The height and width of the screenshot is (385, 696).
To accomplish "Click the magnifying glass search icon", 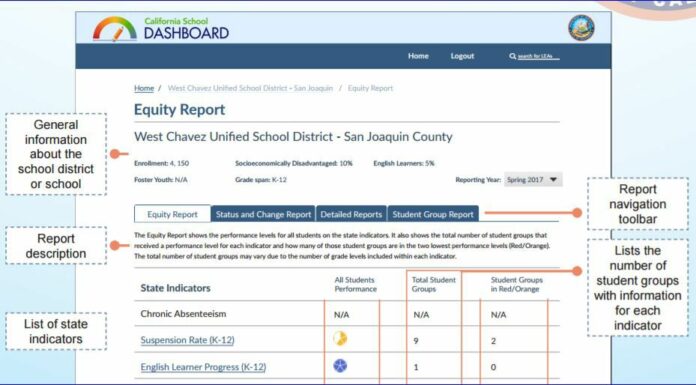I will pyautogui.click(x=513, y=56).
